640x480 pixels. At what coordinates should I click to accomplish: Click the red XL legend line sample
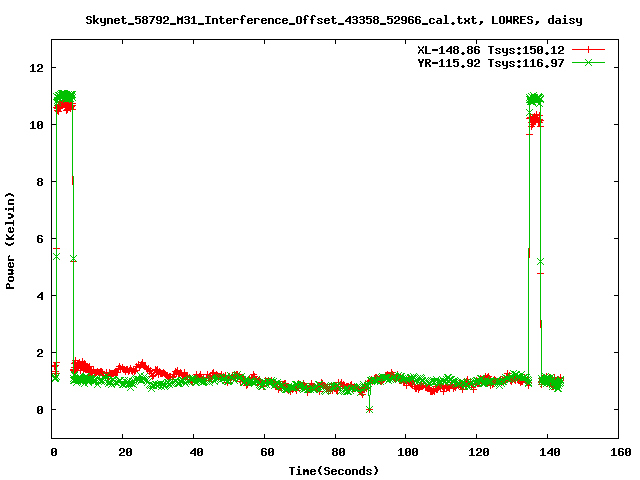[588, 50]
